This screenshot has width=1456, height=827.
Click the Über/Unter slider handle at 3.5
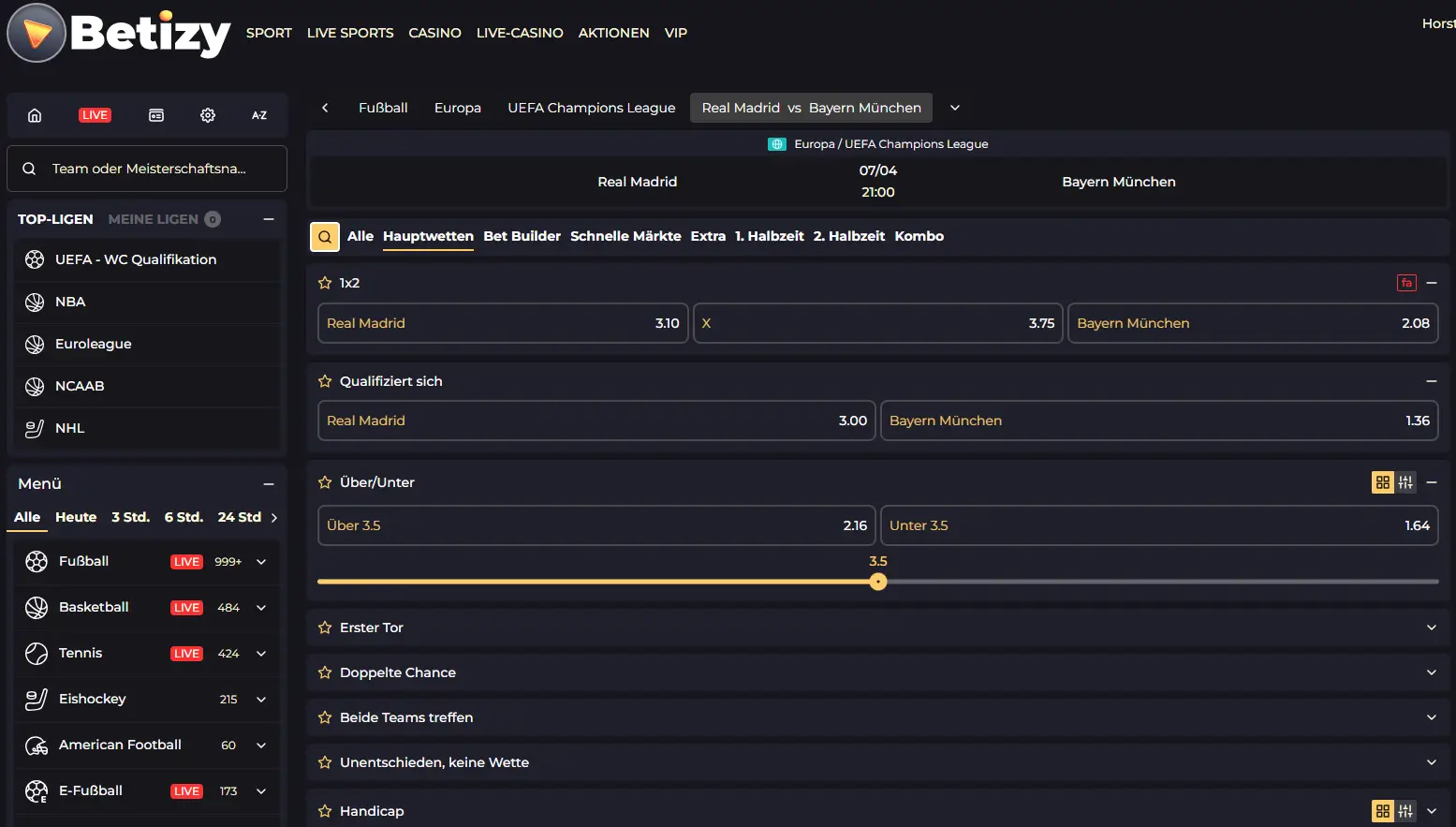click(x=877, y=582)
